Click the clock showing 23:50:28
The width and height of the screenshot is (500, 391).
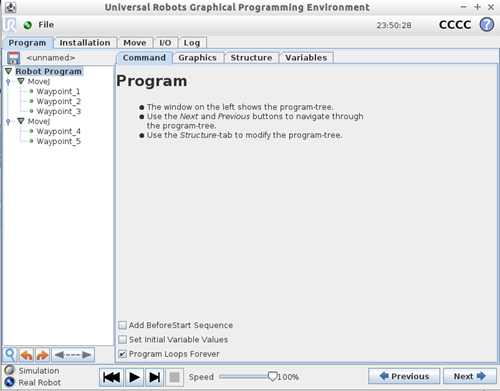394,25
